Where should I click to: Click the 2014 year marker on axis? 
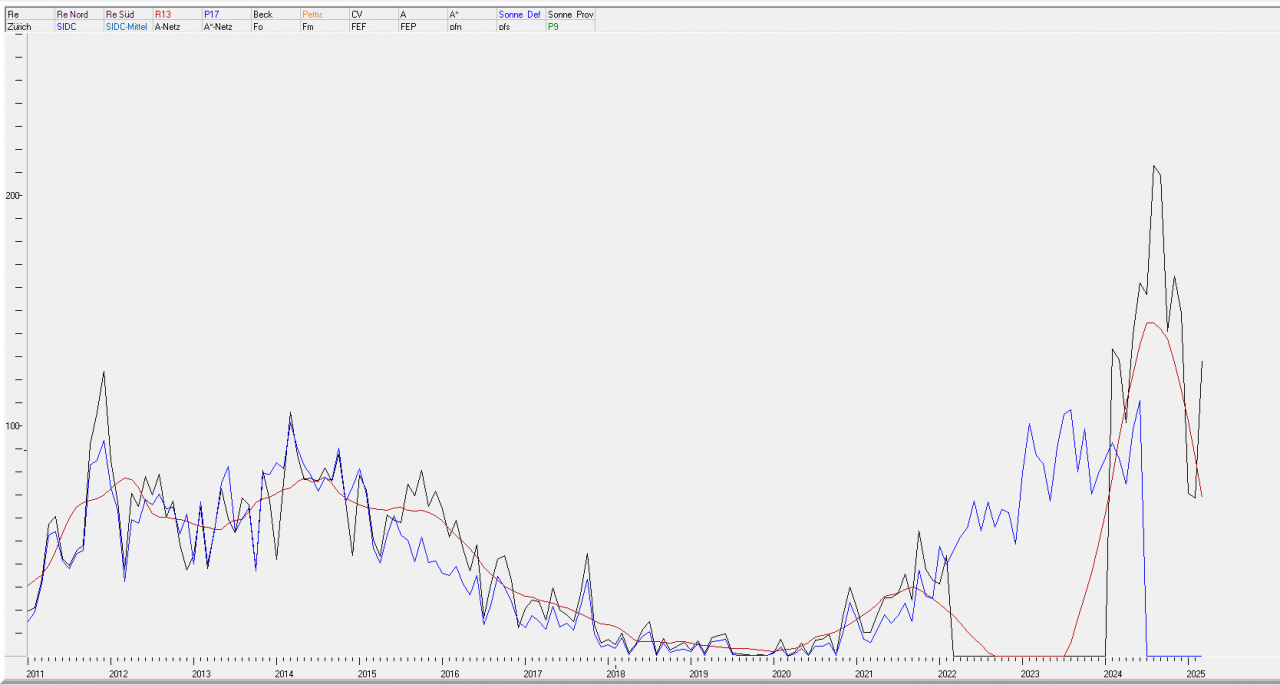(284, 674)
